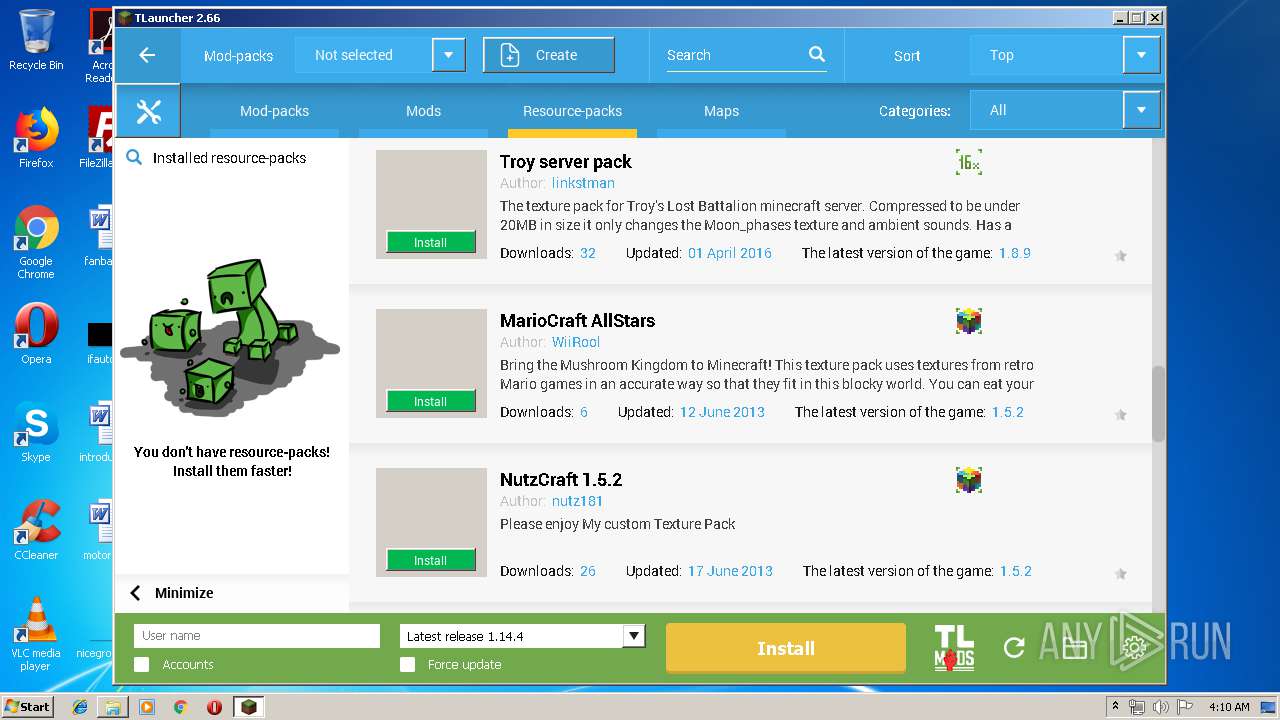
Task: Install MarioCraft AllStars pack
Action: coord(431,401)
